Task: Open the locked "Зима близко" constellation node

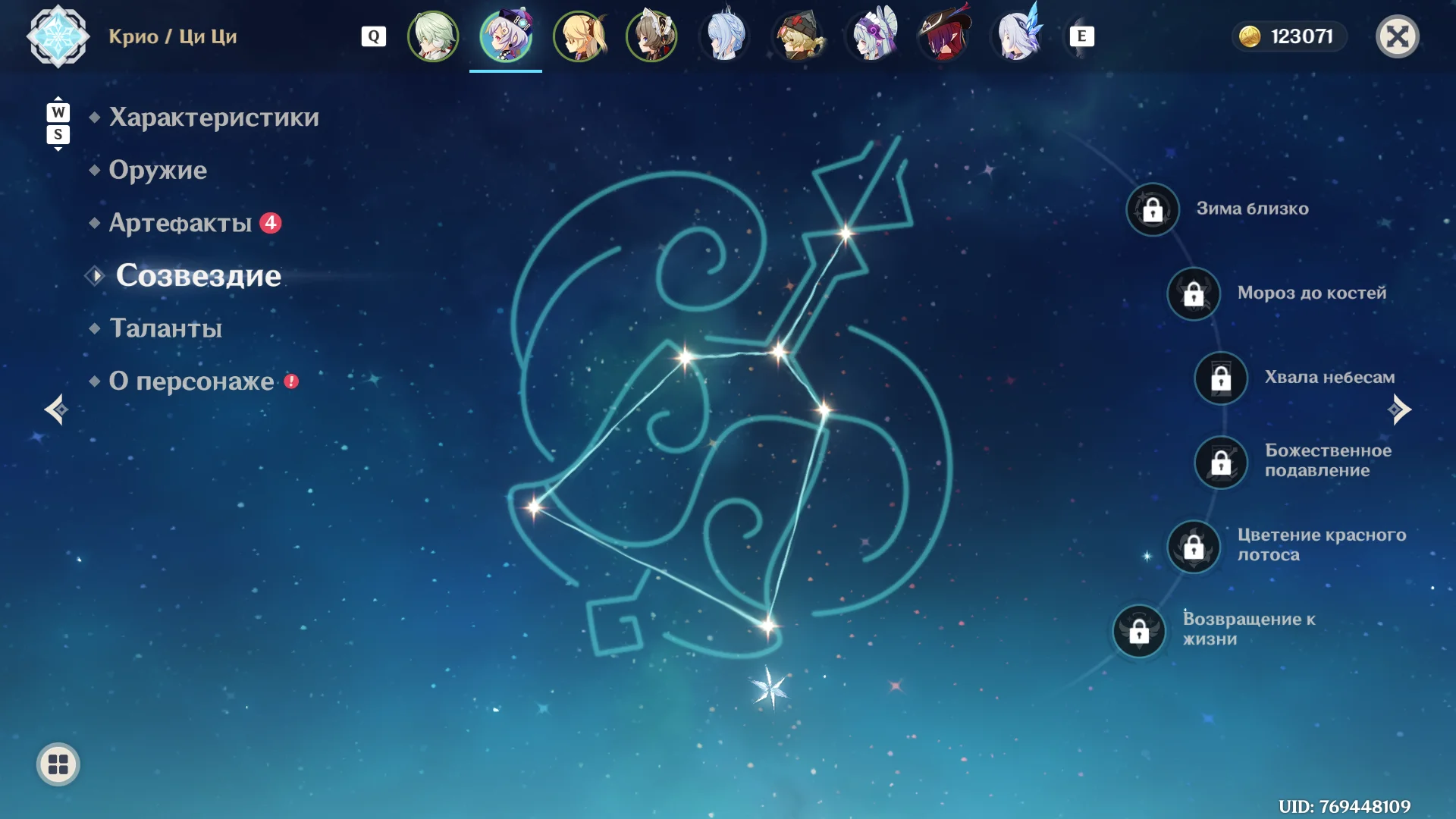Action: tap(1153, 209)
